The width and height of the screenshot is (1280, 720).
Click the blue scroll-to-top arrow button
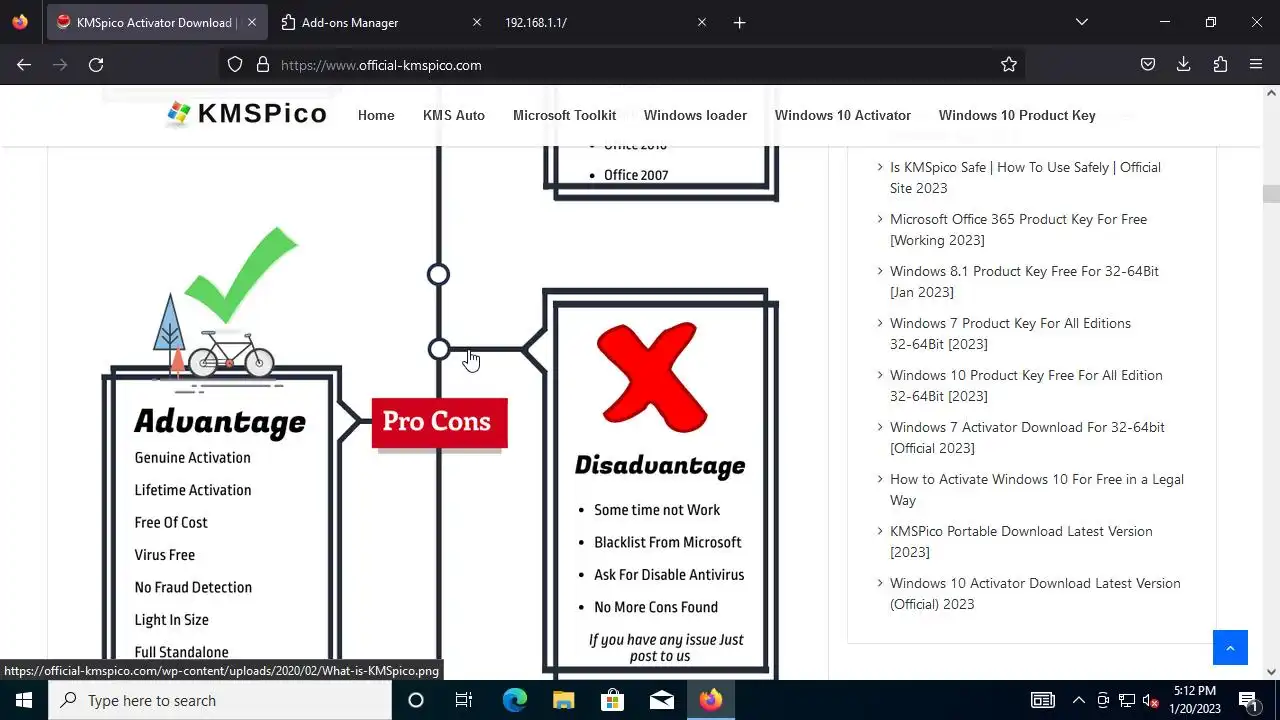tap(1230, 648)
